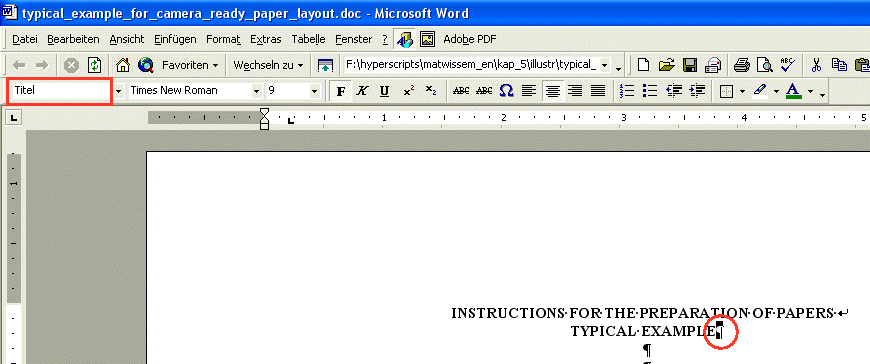Open the Extras menu
Image resolution: width=870 pixels, height=364 pixels.
coord(266,39)
